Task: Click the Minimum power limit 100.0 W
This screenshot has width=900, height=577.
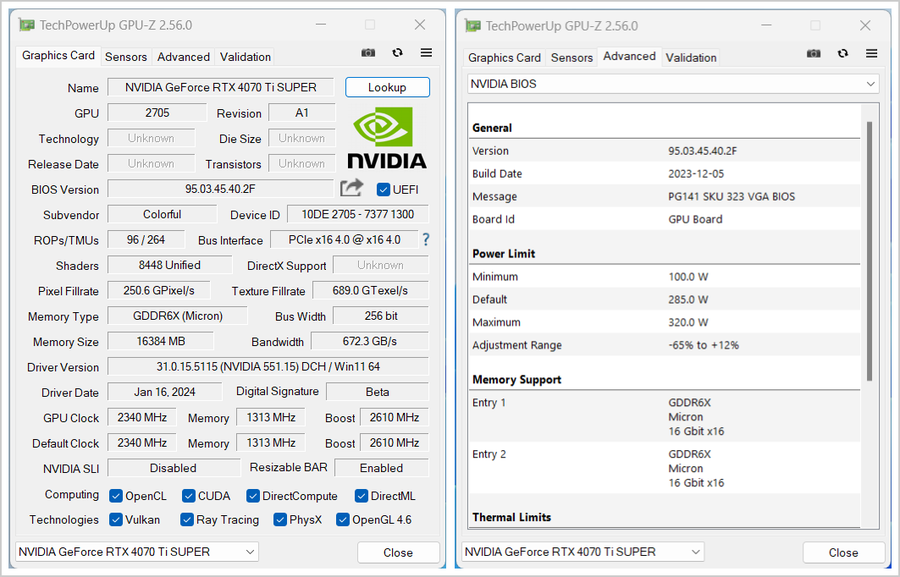Action: click(x=688, y=276)
